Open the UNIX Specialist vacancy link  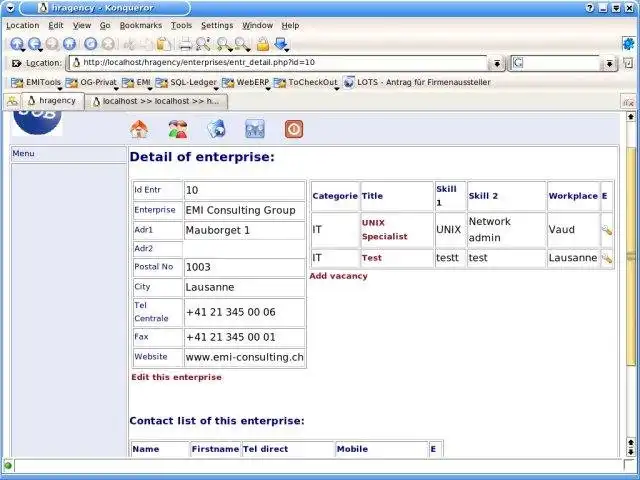pos(384,230)
